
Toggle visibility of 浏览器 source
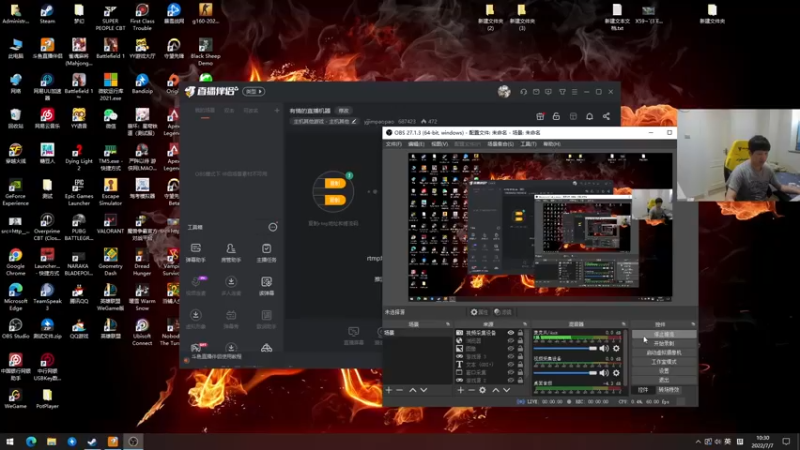[x=511, y=340]
